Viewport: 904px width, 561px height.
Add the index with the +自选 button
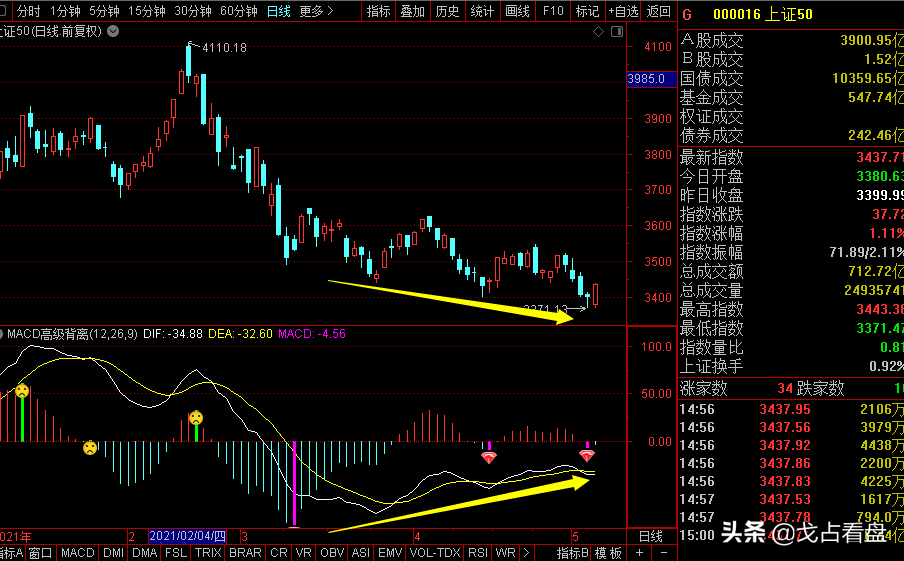[x=622, y=11]
